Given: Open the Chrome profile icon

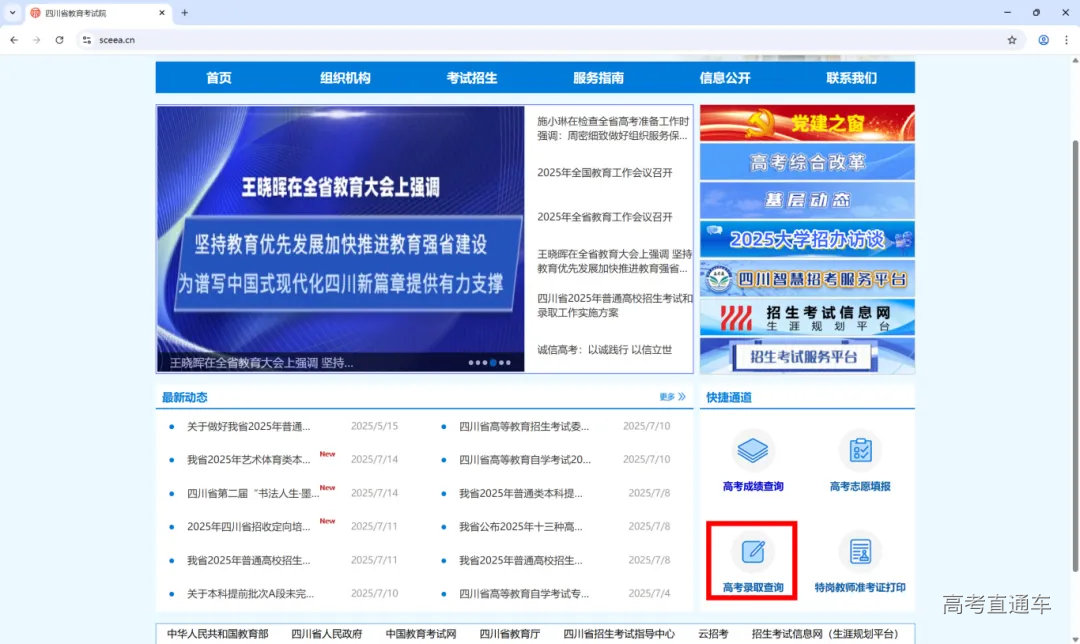Looking at the screenshot, I should click(1043, 40).
